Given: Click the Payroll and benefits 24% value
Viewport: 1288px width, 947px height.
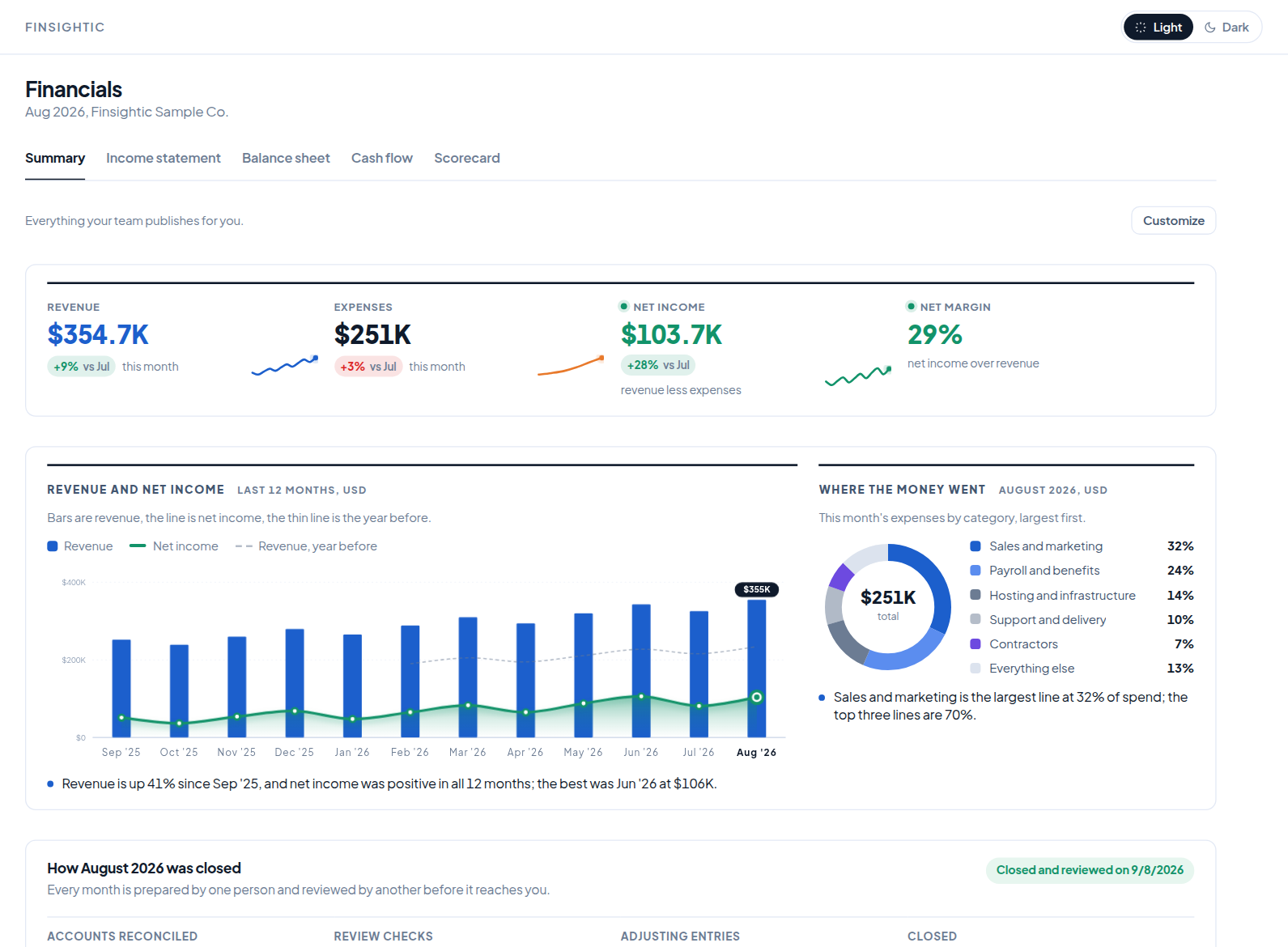Looking at the screenshot, I should point(1180,571).
